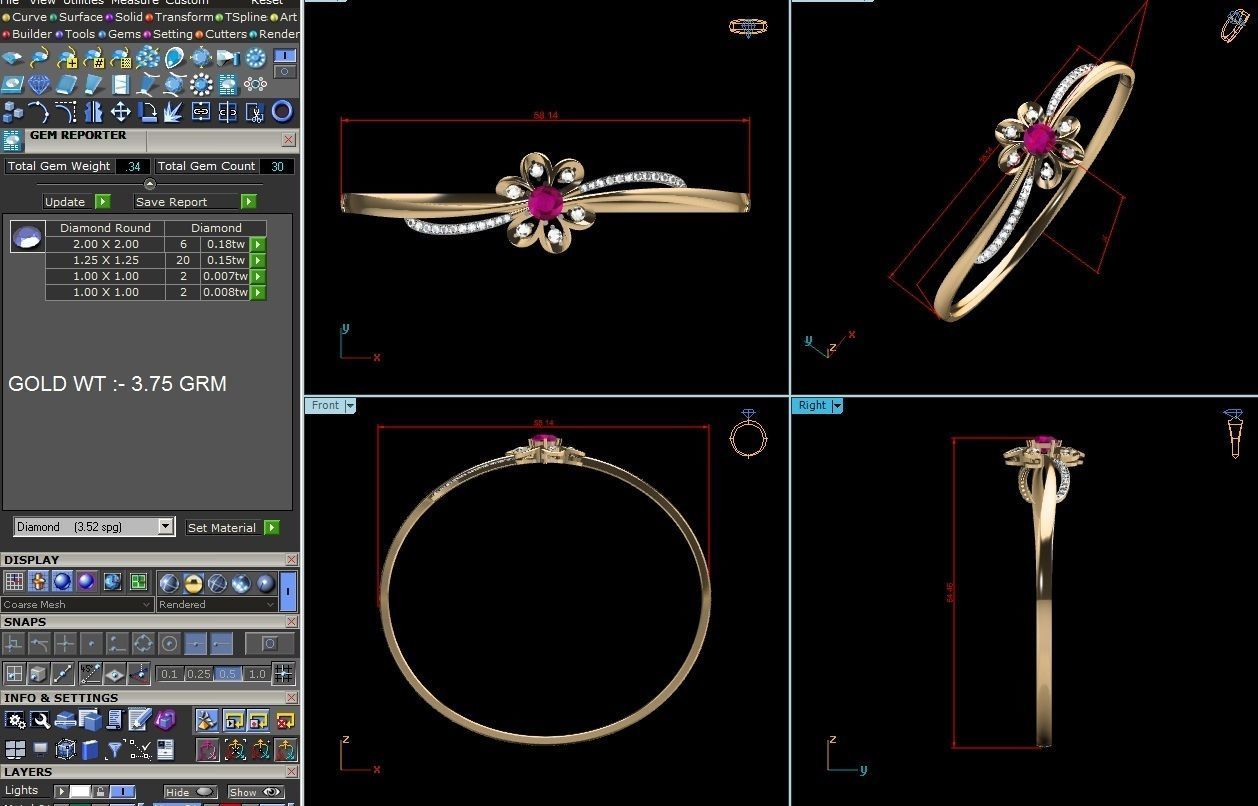Toggle the Lights layer blue on switch

(122, 791)
